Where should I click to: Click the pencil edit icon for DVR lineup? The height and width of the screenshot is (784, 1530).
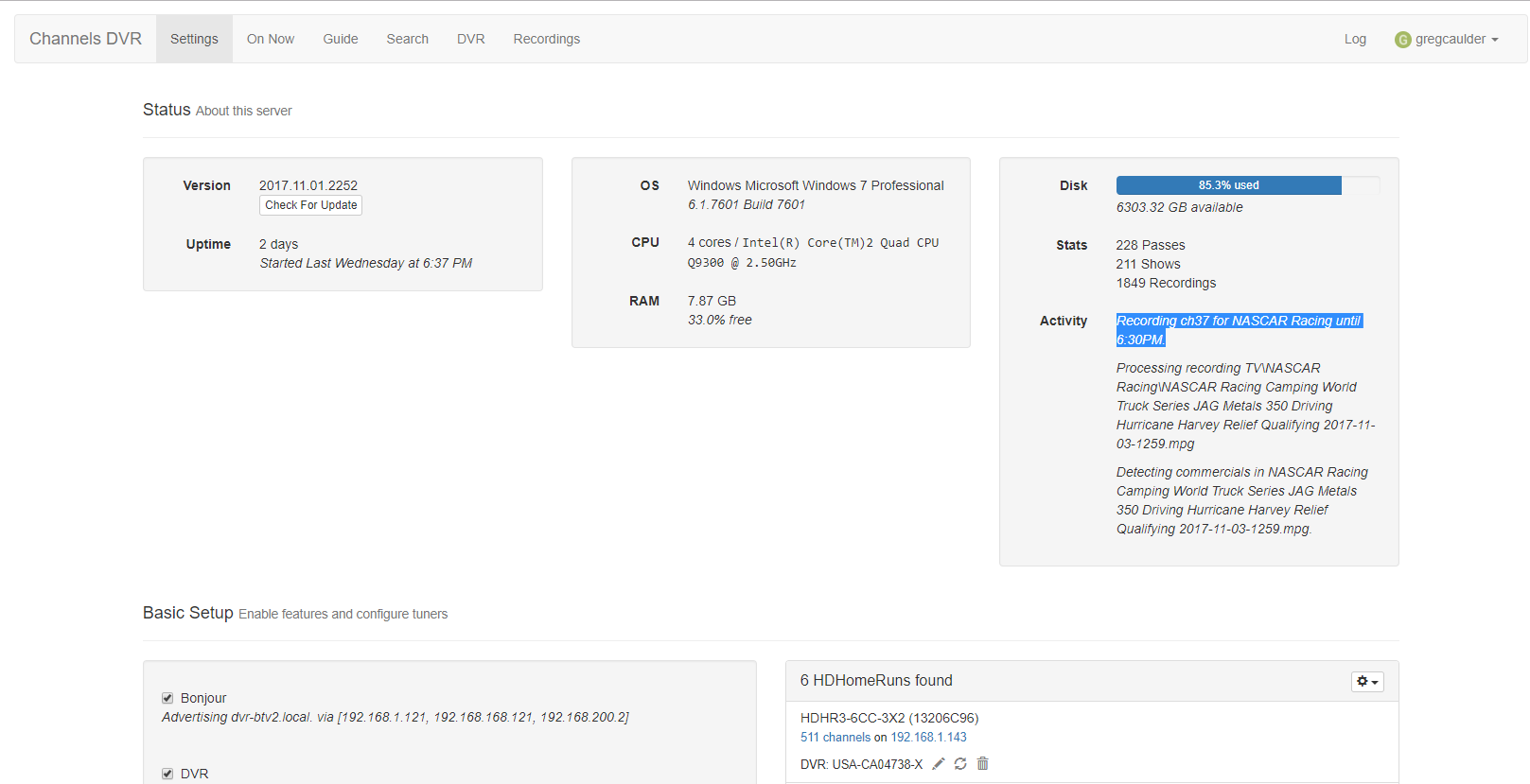point(939,763)
